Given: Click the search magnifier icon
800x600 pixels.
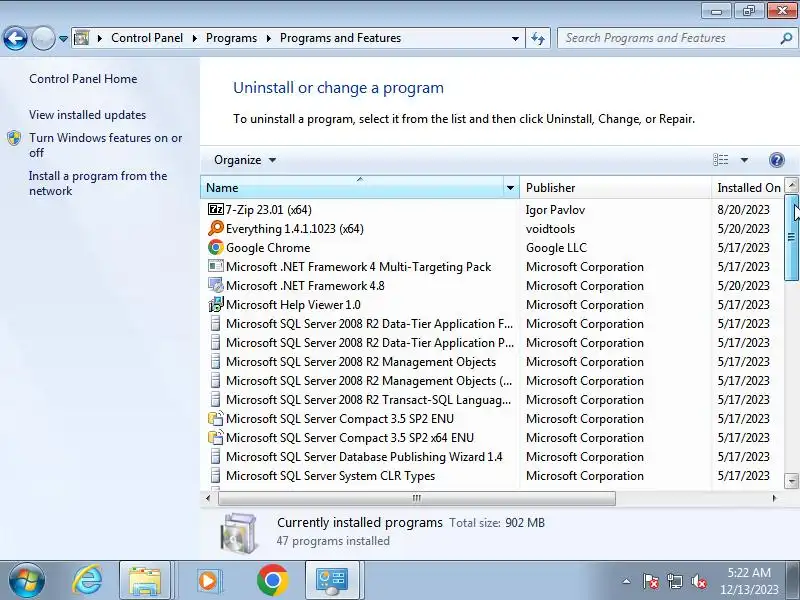Looking at the screenshot, I should click(x=786, y=38).
